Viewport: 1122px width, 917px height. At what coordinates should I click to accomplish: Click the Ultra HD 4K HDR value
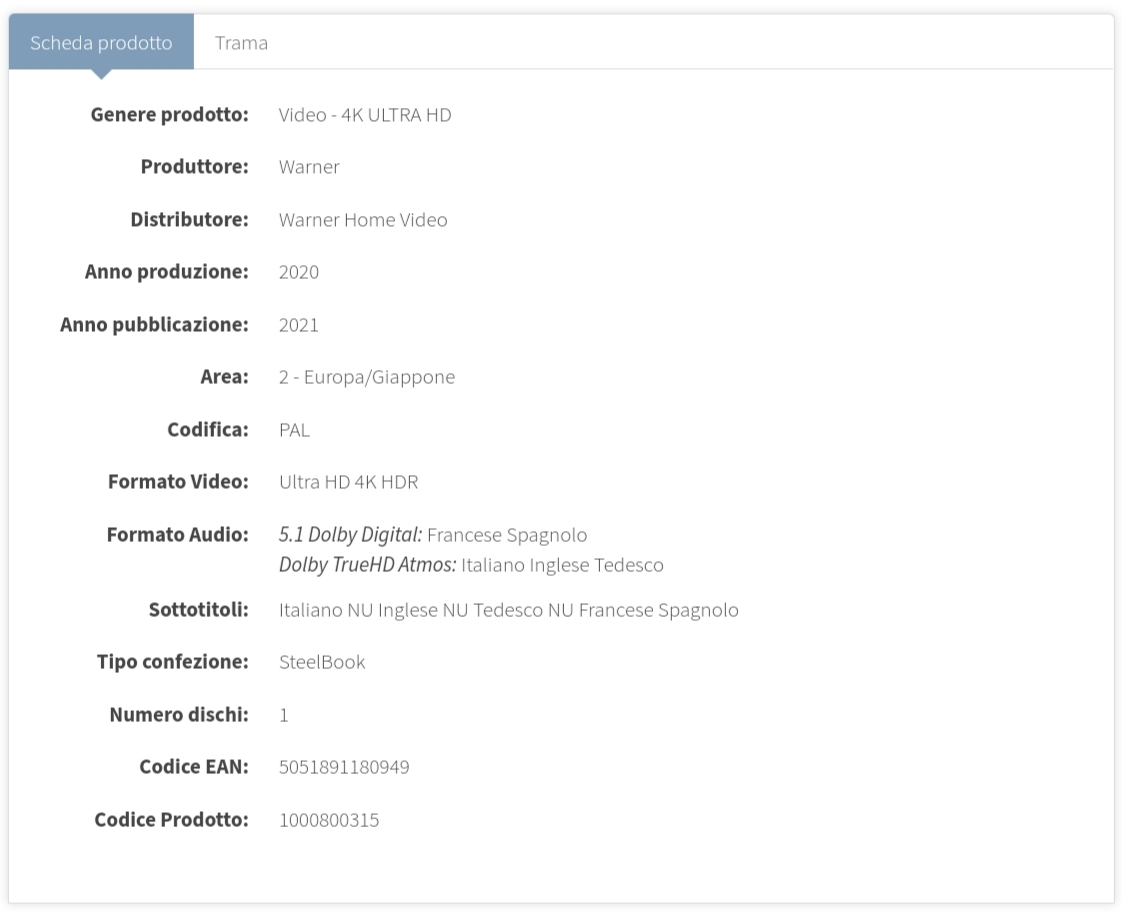(348, 482)
